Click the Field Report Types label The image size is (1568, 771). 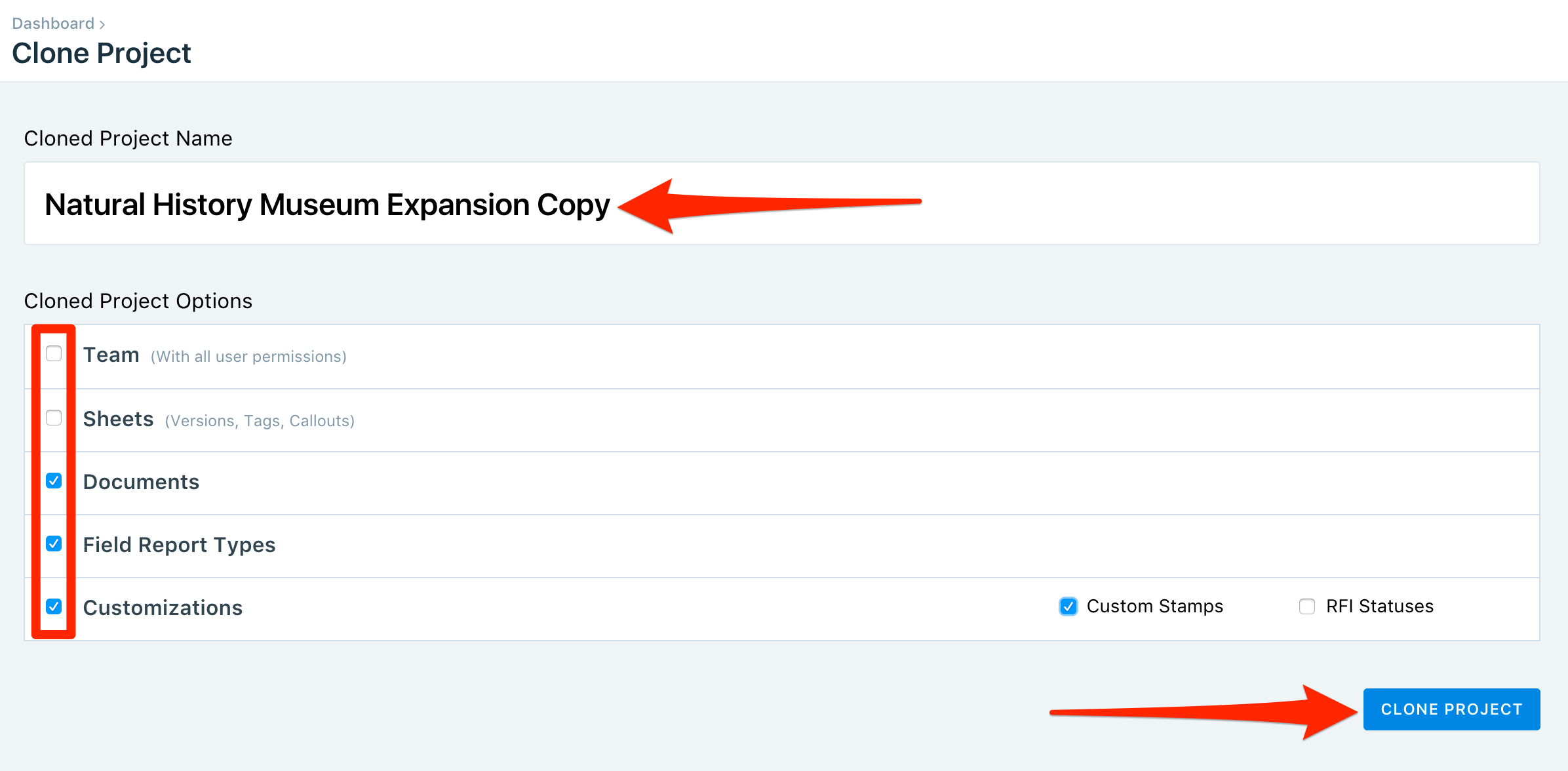click(x=180, y=544)
